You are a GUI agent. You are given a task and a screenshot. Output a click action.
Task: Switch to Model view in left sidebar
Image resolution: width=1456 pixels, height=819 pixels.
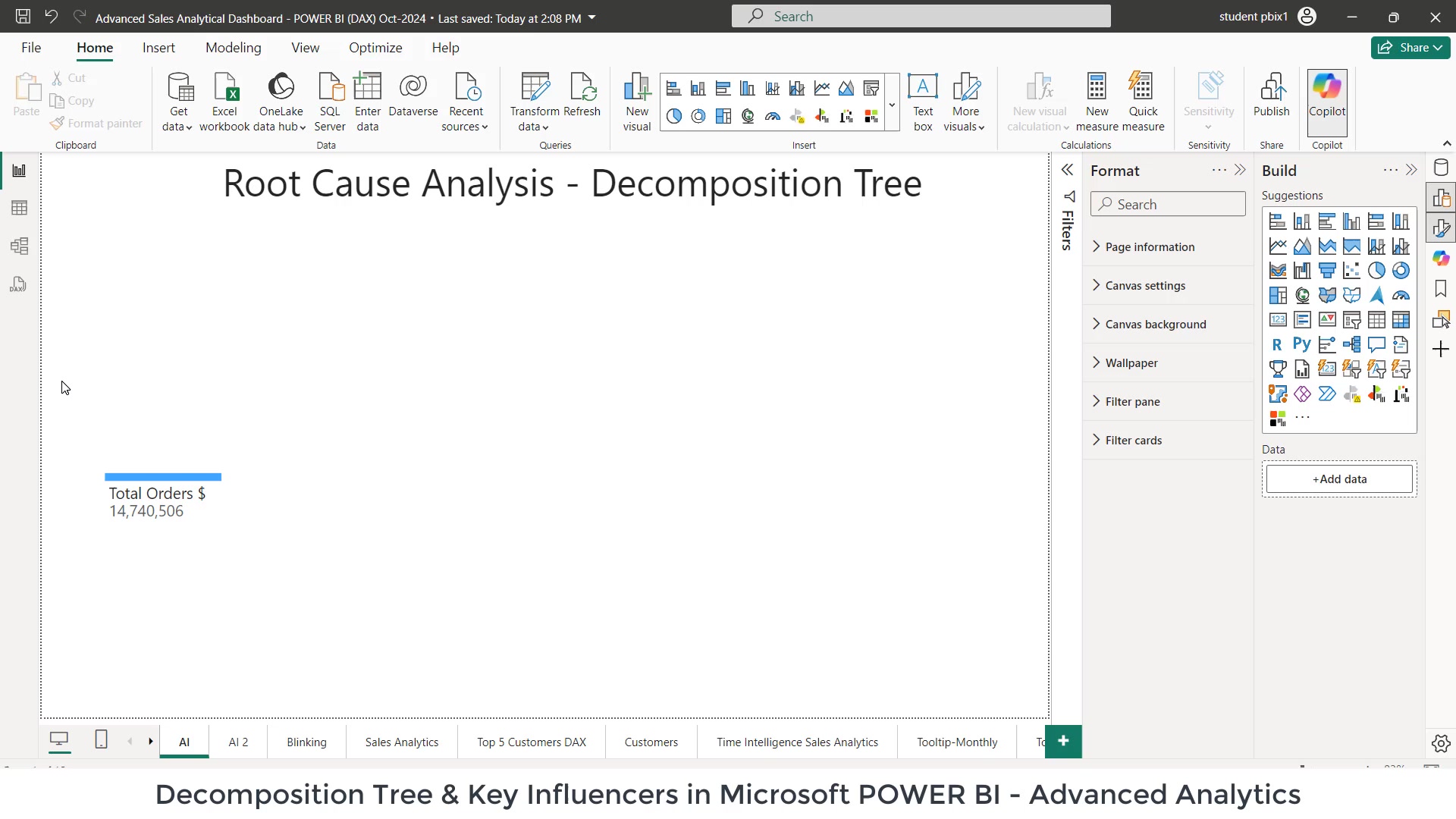click(19, 246)
